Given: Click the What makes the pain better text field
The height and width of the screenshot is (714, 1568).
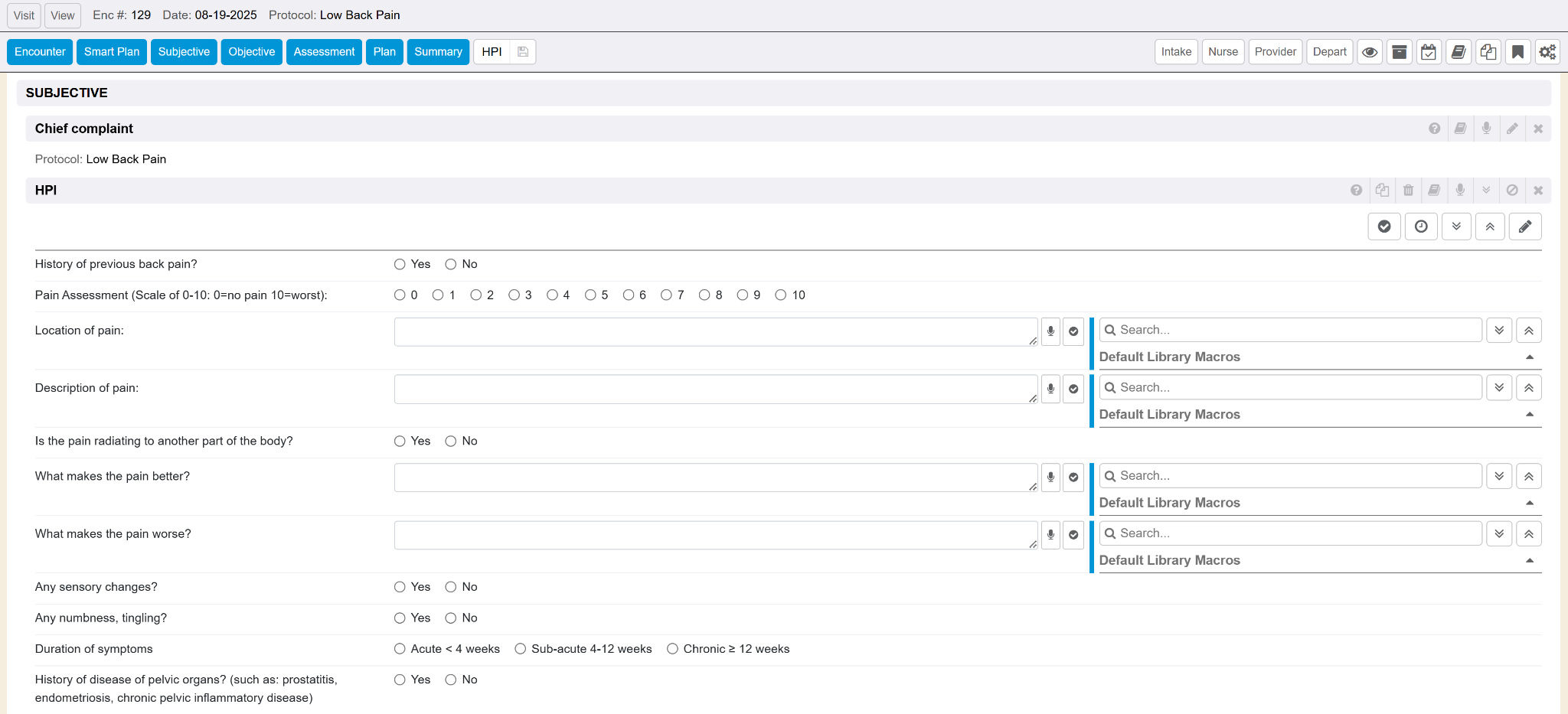Looking at the screenshot, I should tap(715, 477).
